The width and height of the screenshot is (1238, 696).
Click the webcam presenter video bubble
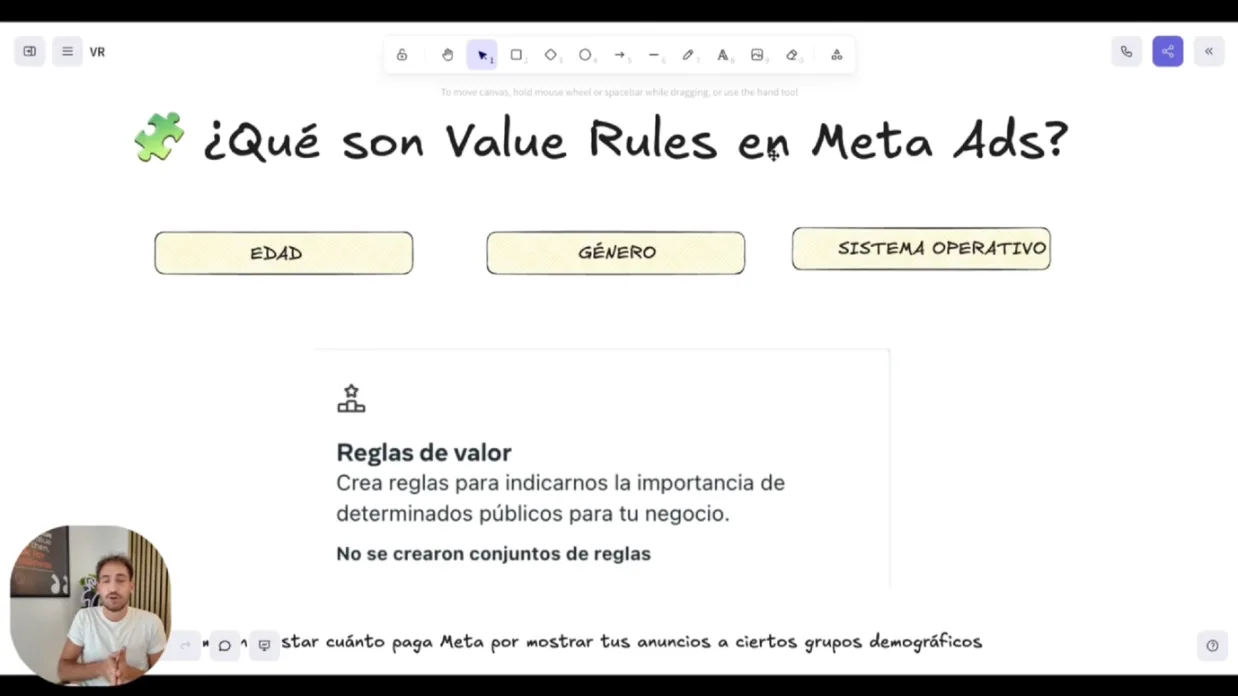coord(90,605)
